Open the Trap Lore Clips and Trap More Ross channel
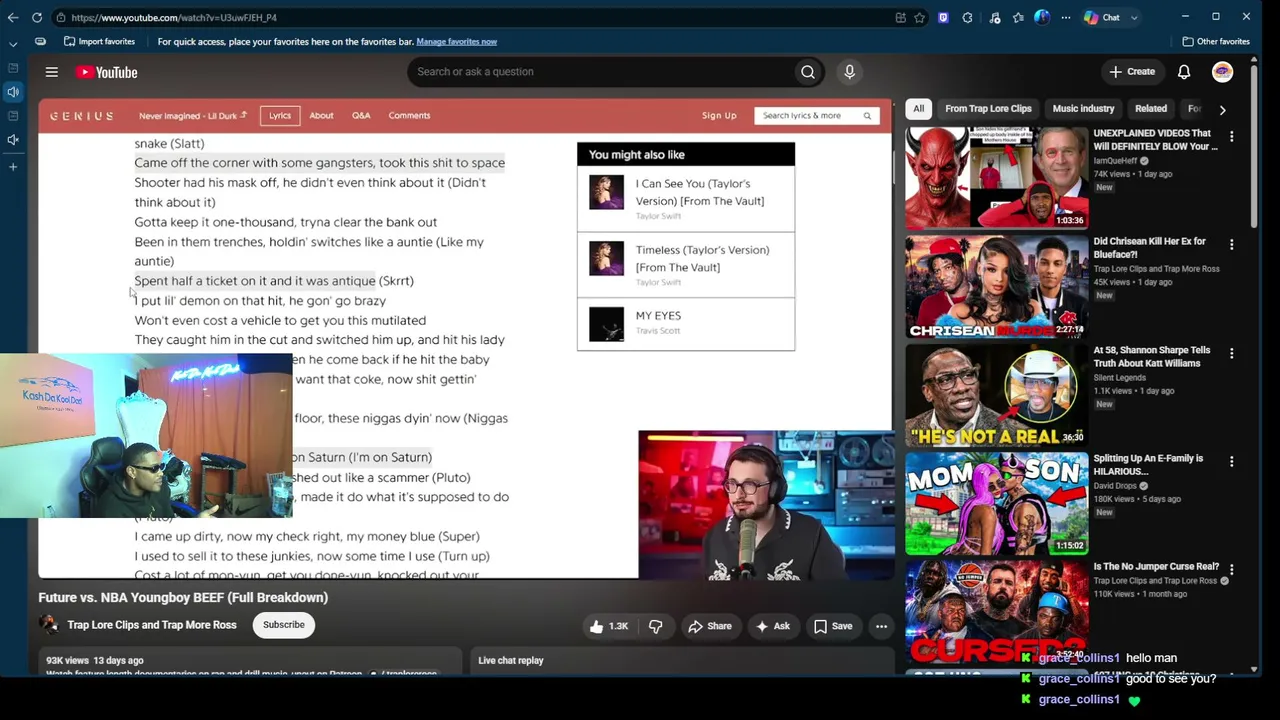 coord(152,625)
